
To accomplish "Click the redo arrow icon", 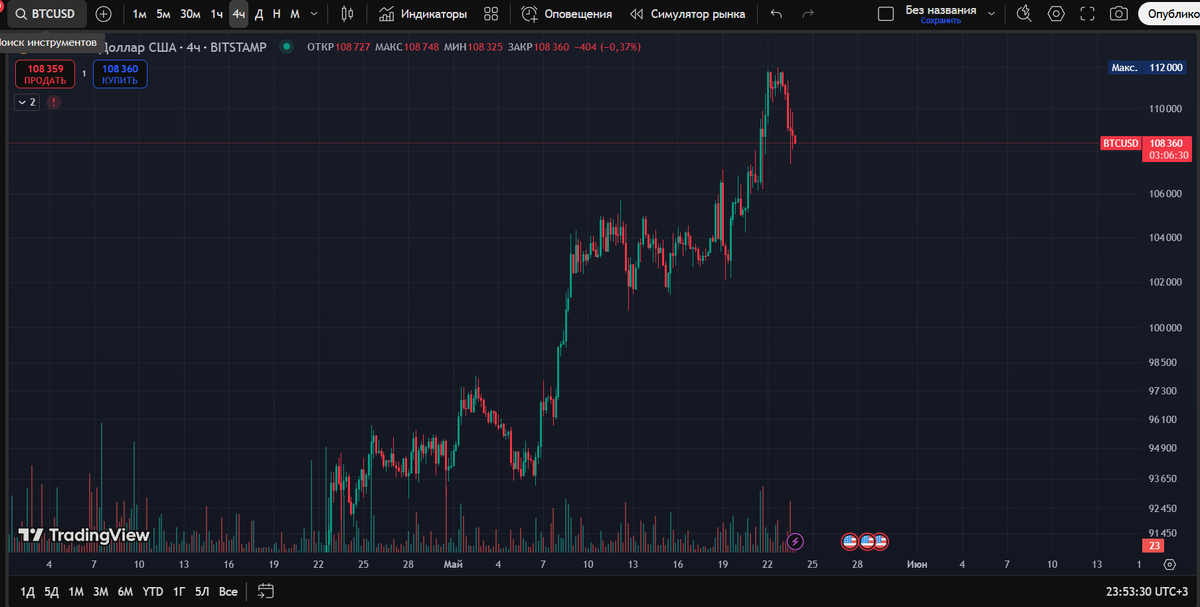I will pos(806,14).
